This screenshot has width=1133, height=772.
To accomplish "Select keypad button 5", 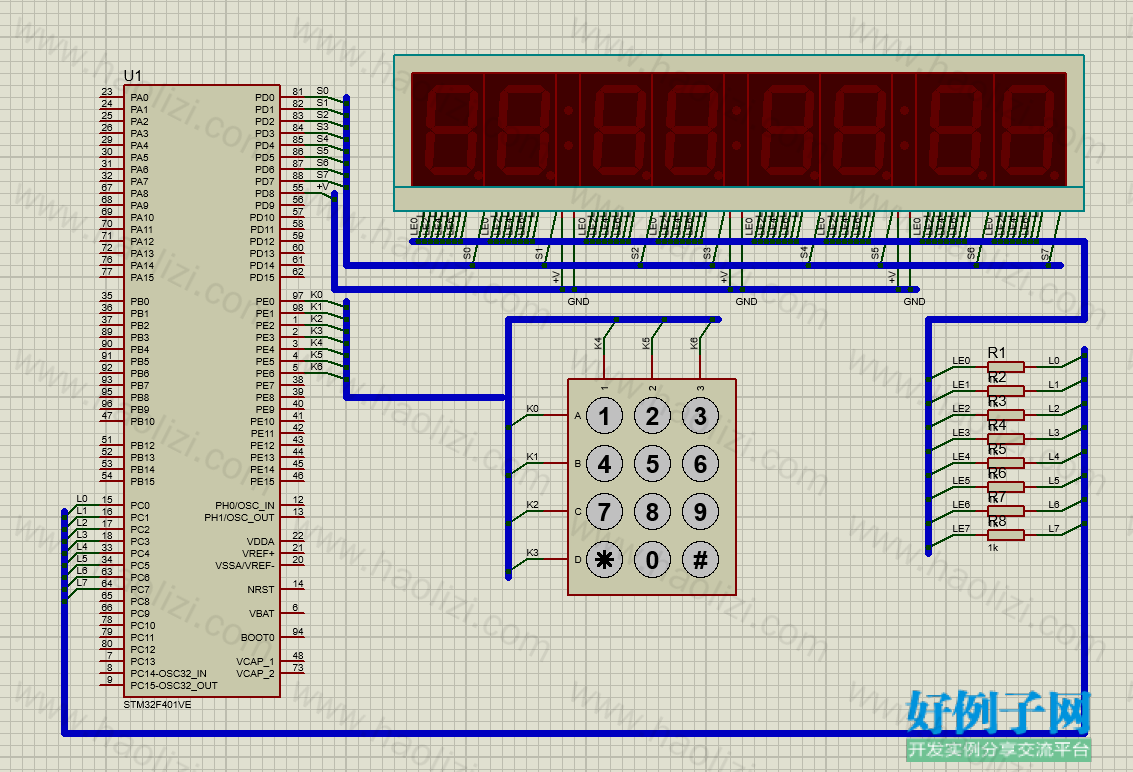I will point(652,464).
